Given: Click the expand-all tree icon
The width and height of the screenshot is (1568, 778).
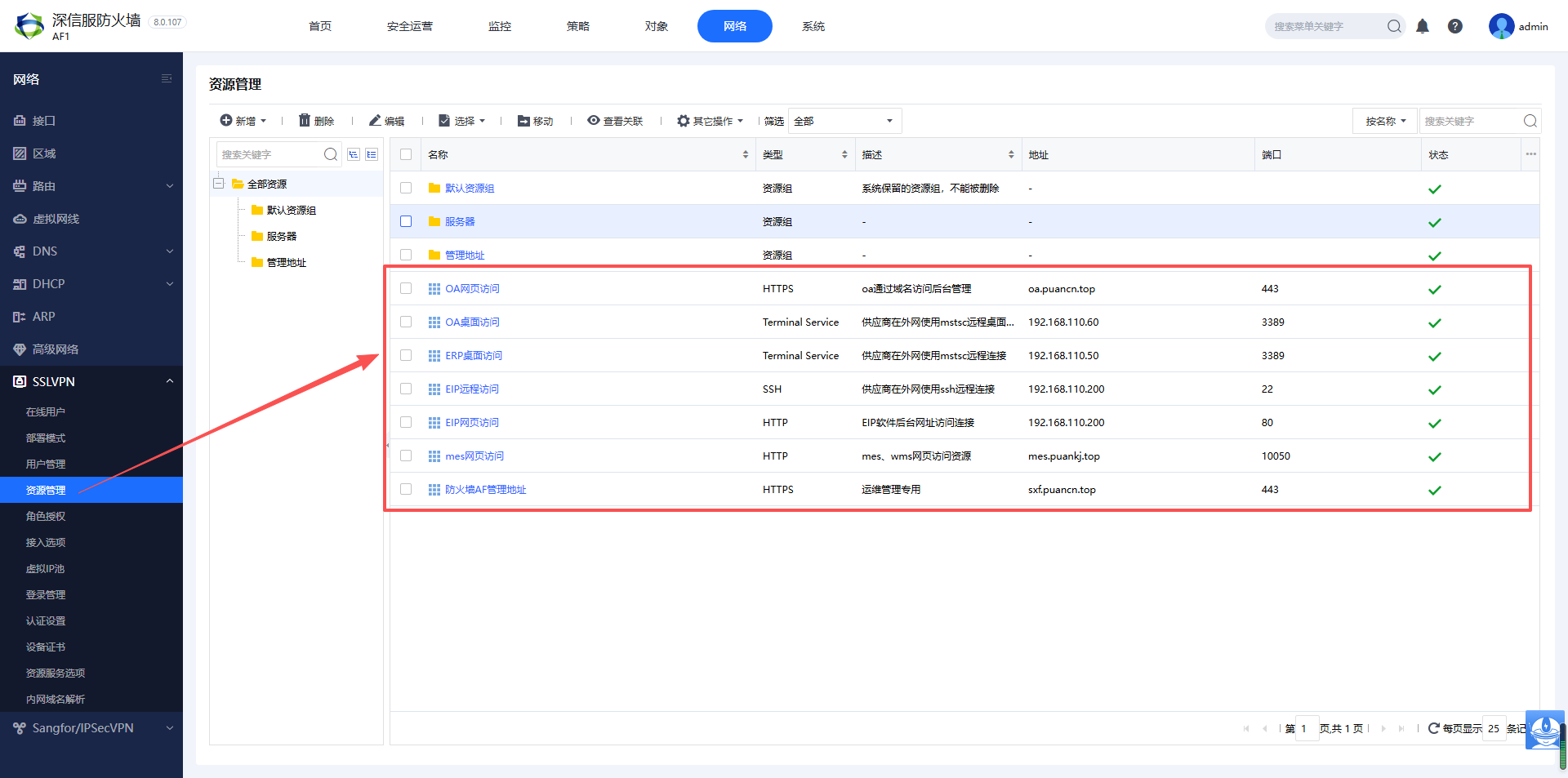Looking at the screenshot, I should coord(354,154).
